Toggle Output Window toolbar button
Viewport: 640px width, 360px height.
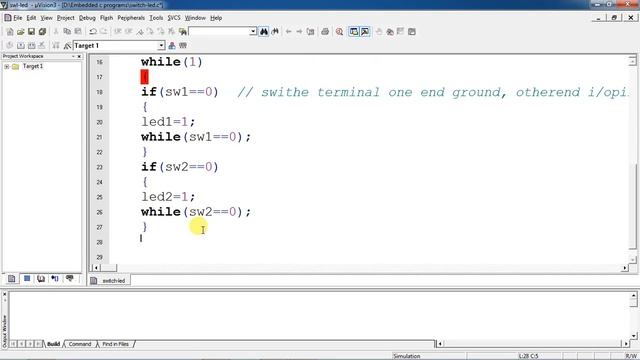tap(364, 31)
